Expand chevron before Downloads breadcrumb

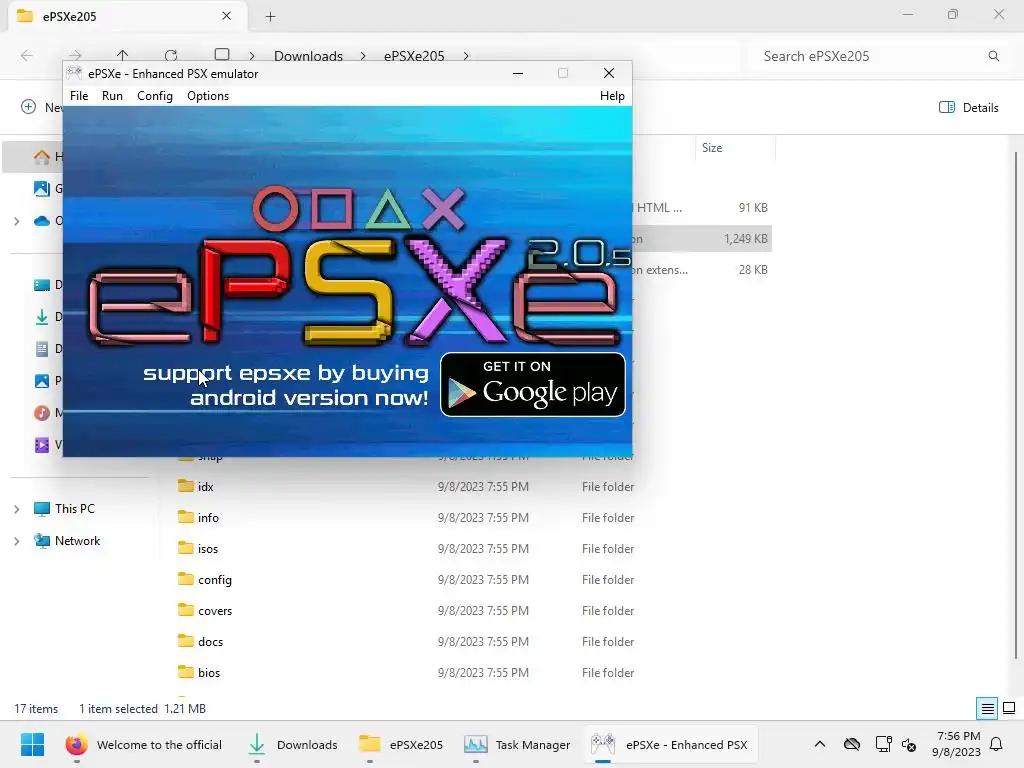252,56
